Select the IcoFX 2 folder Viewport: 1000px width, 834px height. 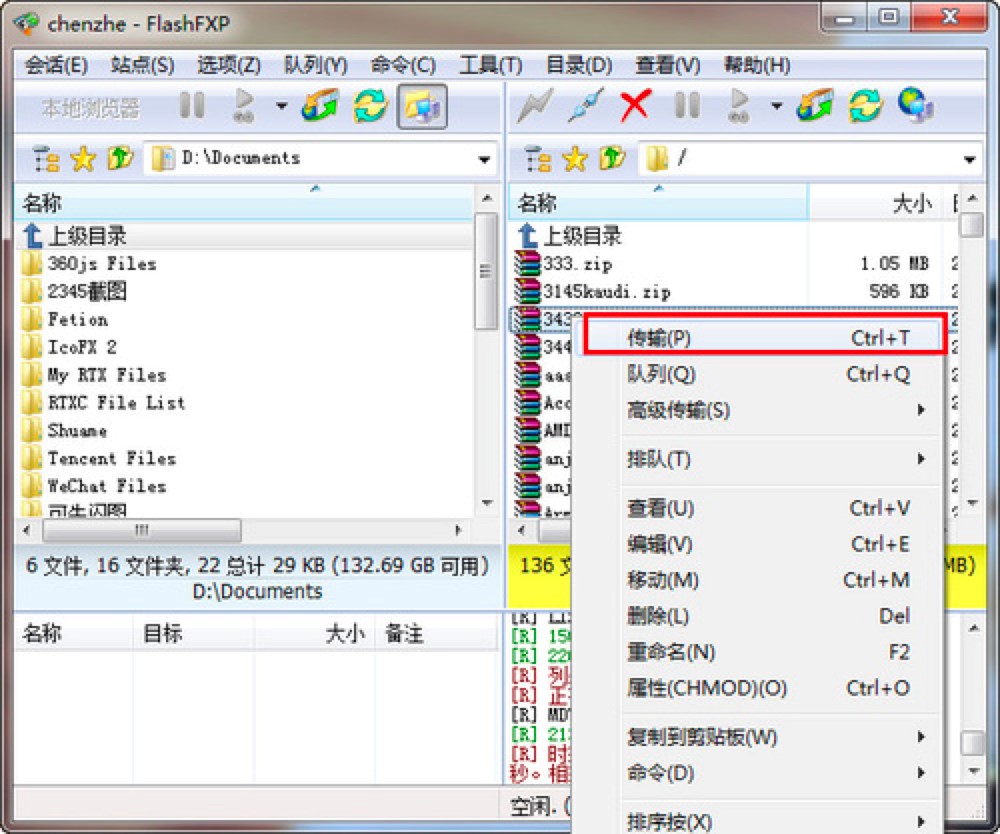coord(69,347)
